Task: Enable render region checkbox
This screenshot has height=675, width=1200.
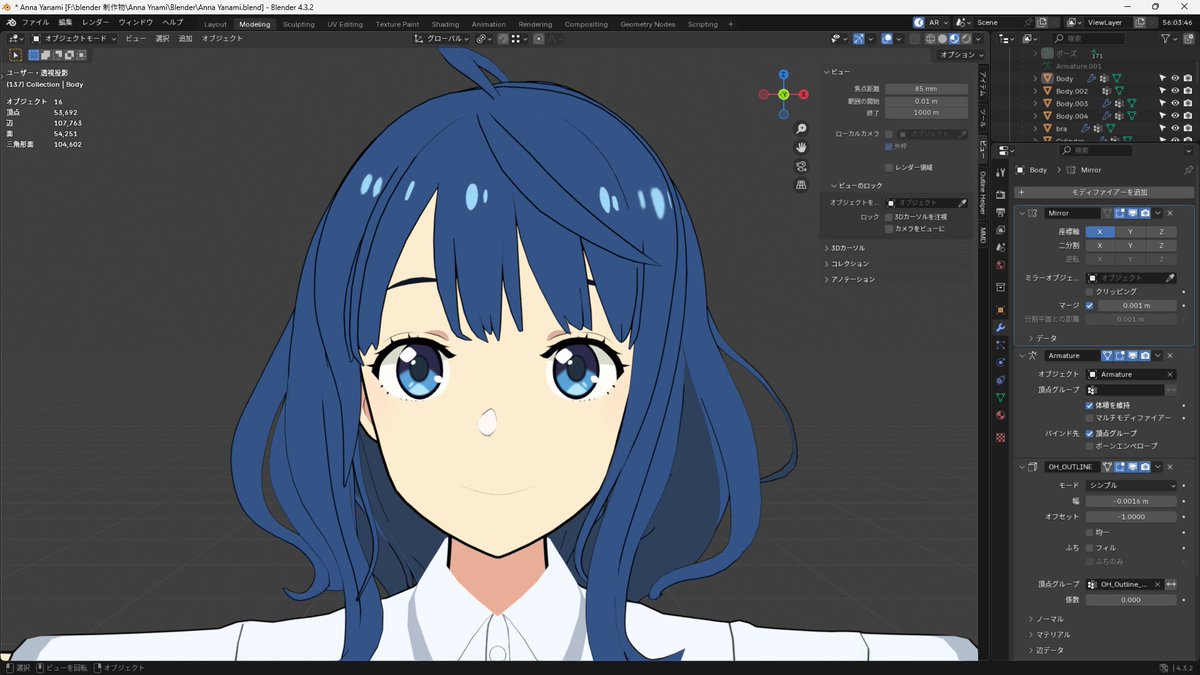Action: pos(889,167)
